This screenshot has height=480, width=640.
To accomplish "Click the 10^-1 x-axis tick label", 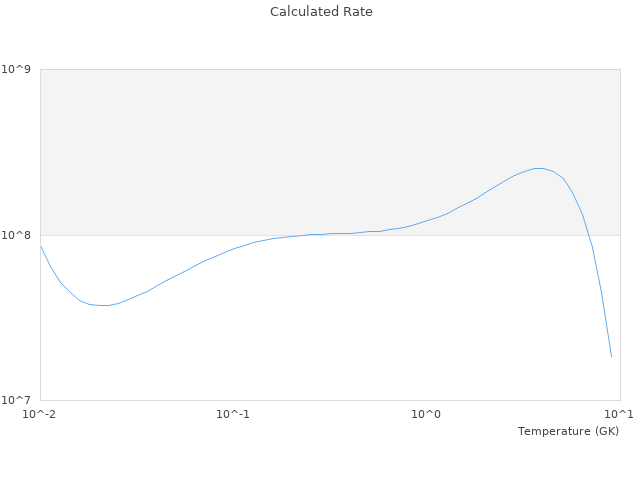I will [x=233, y=414].
